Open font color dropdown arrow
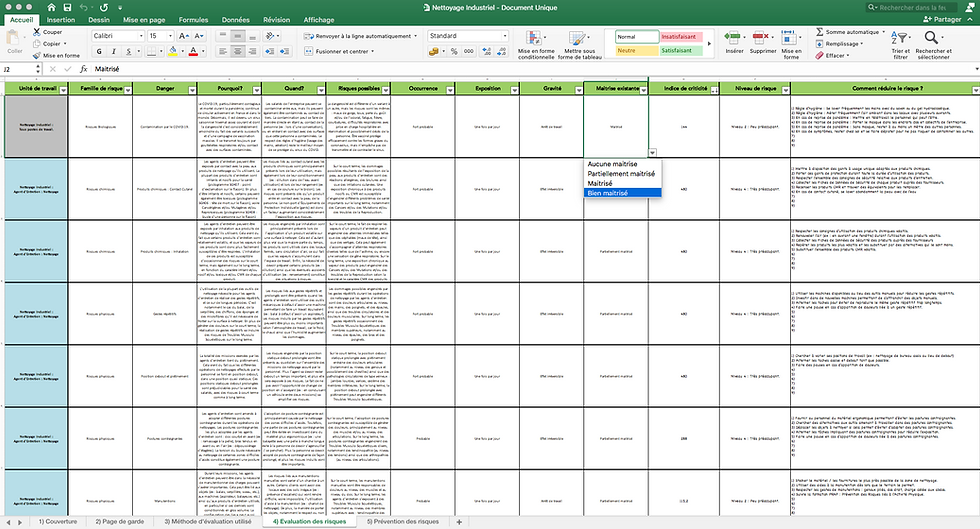980x529 pixels. point(202,52)
